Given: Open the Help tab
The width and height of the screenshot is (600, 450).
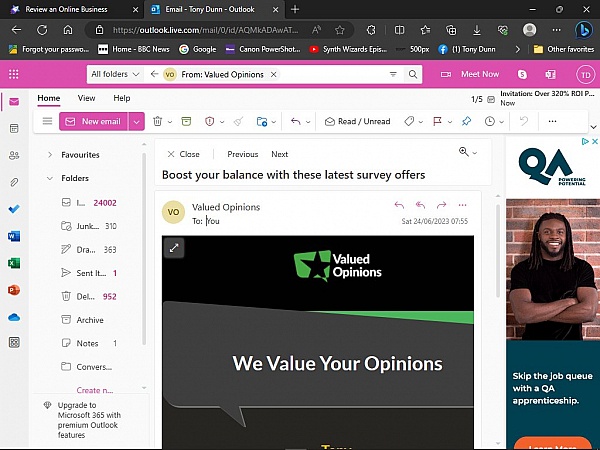Looking at the screenshot, I should click(121, 98).
